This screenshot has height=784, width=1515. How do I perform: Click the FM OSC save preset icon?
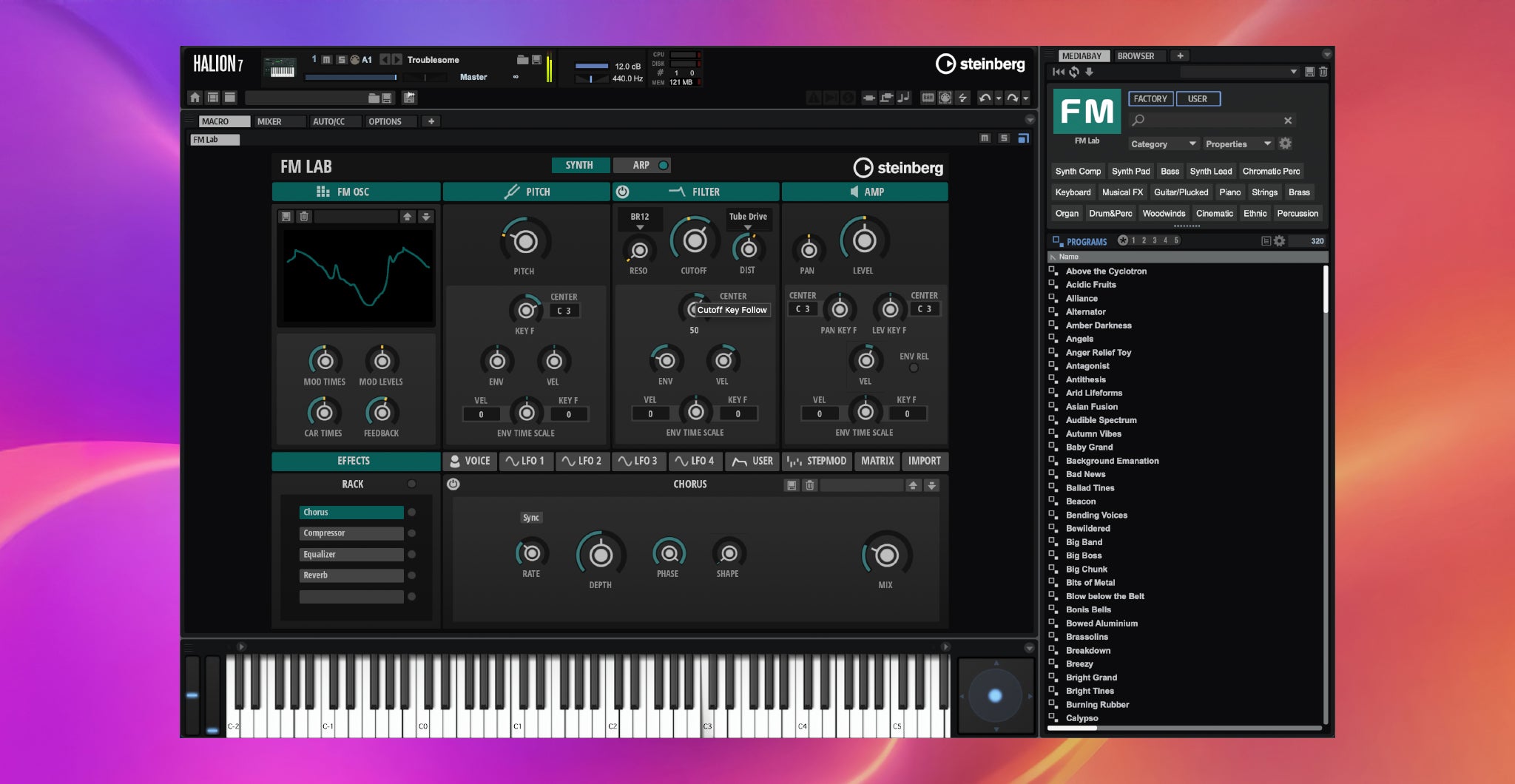[286, 217]
